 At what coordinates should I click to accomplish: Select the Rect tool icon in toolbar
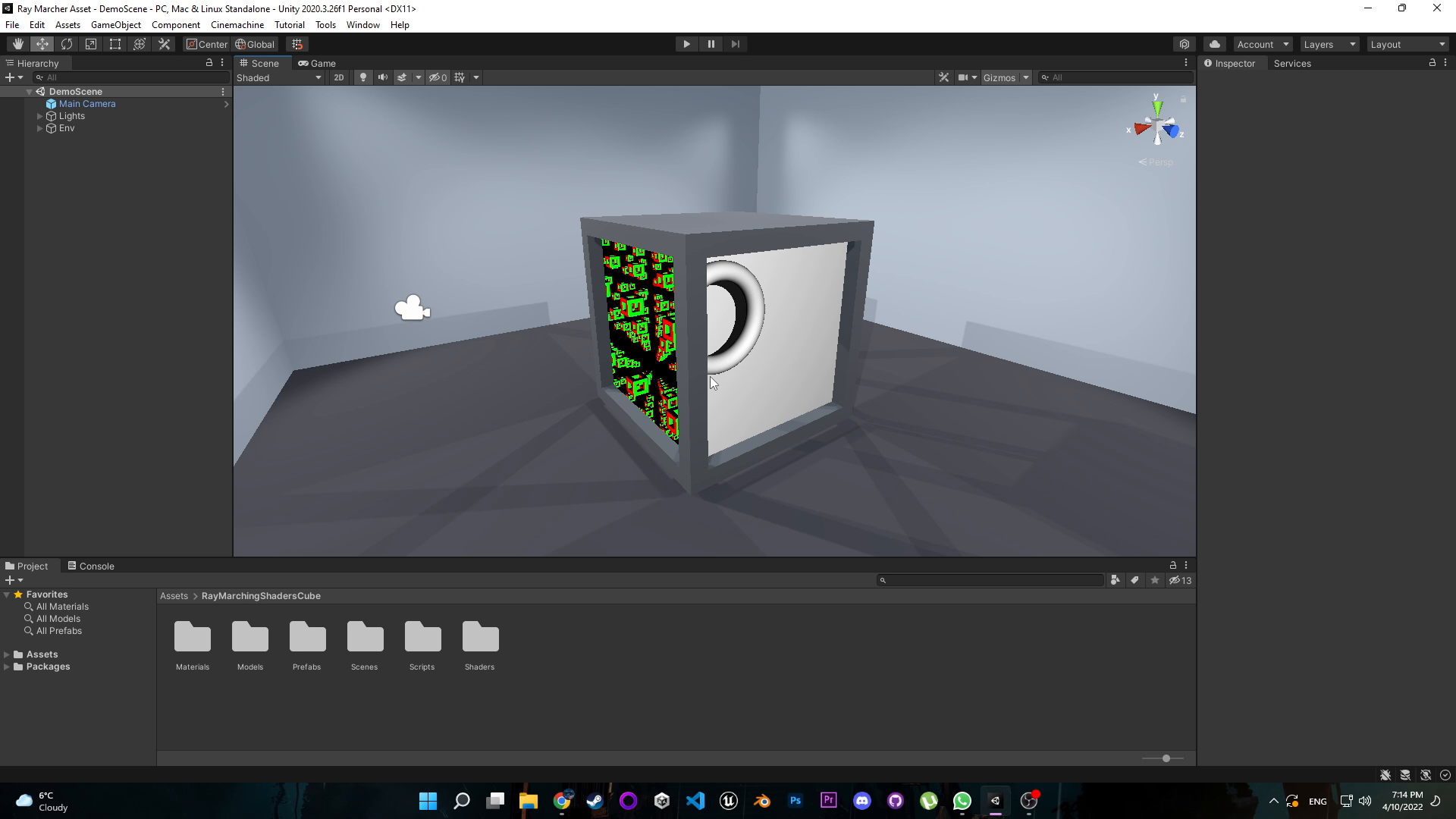click(x=115, y=44)
